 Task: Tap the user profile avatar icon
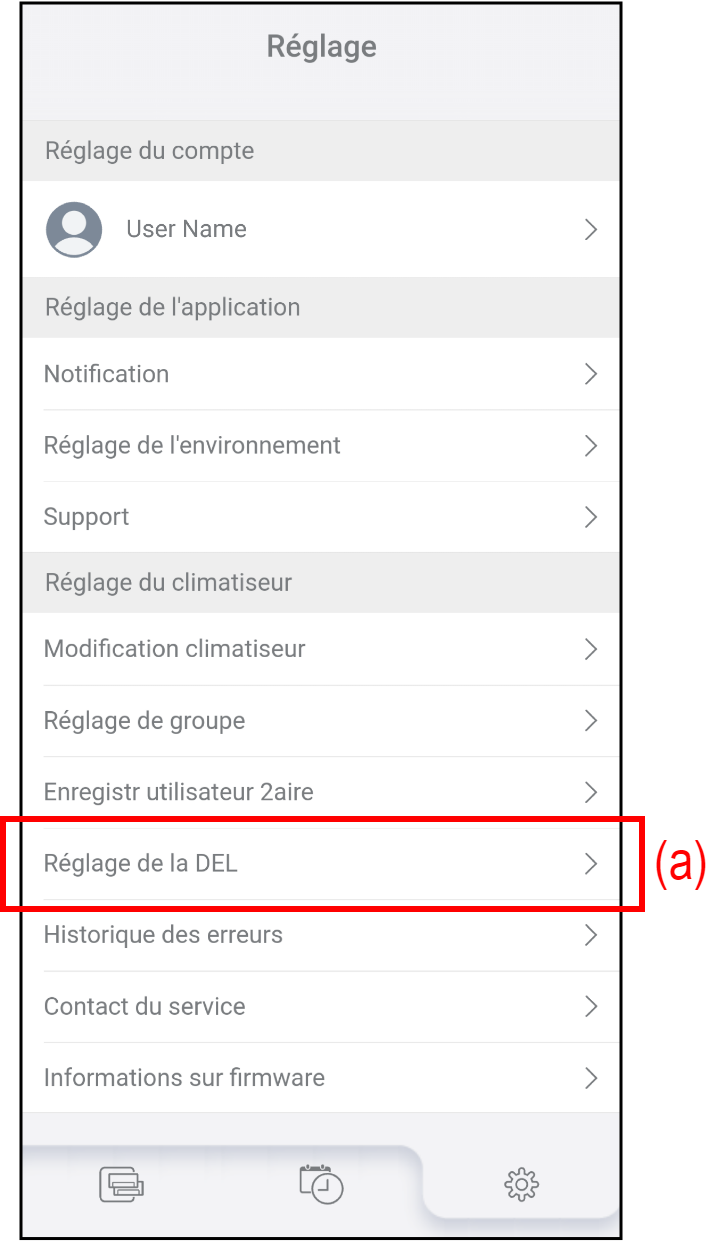click(74, 229)
